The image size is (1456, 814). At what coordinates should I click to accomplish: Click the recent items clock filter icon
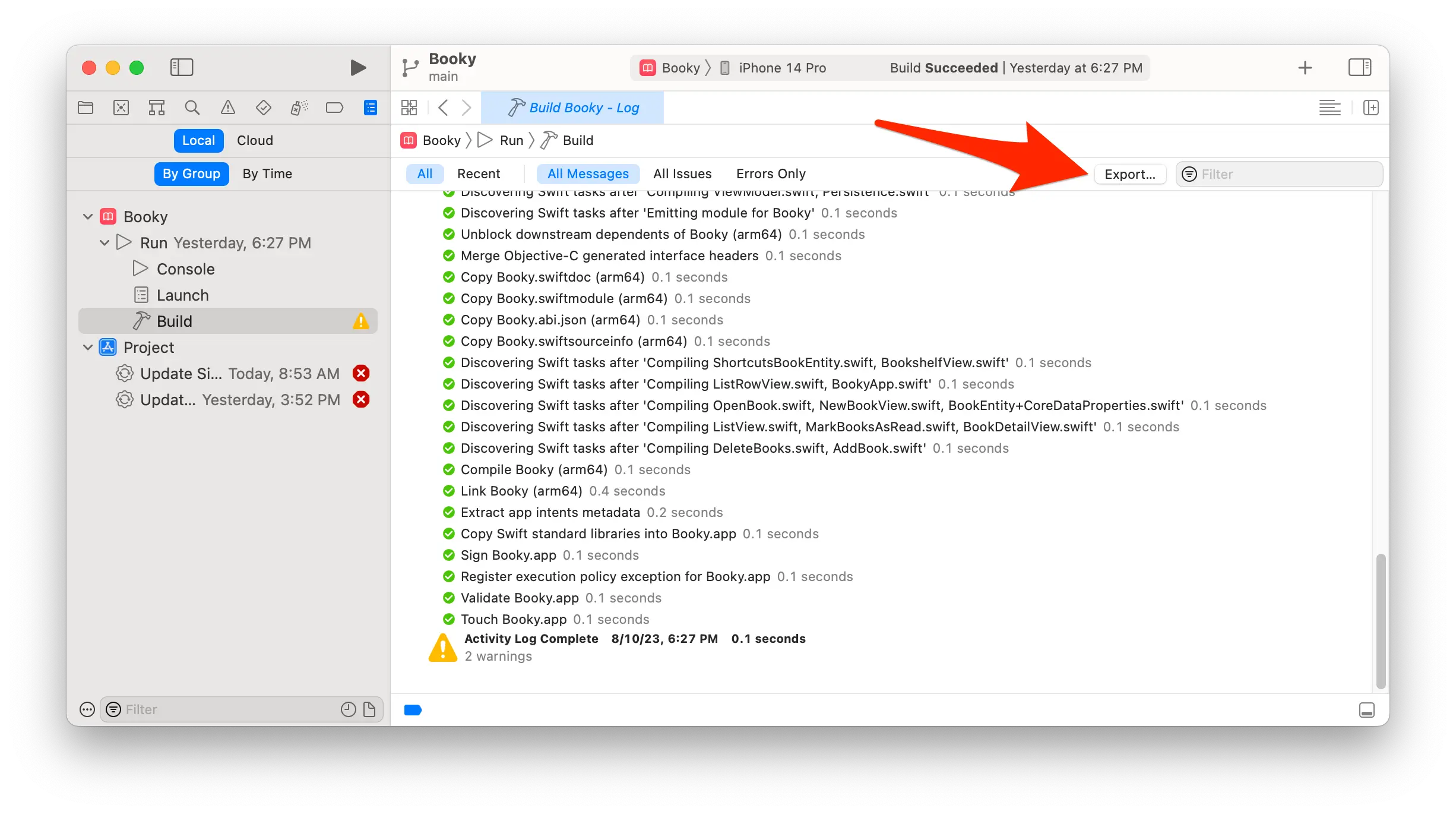pos(348,709)
